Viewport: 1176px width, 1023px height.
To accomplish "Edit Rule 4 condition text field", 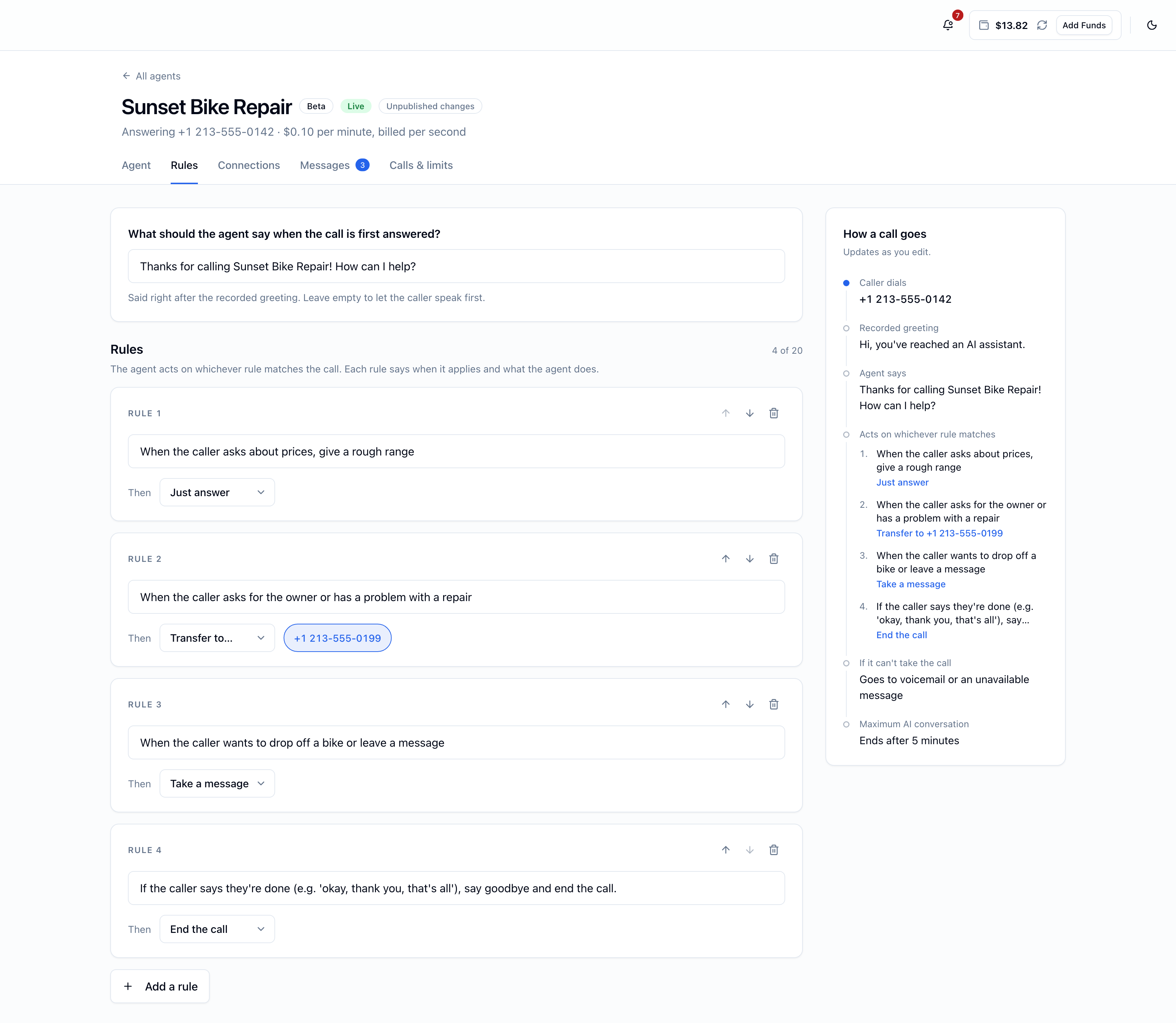I will coord(456,888).
